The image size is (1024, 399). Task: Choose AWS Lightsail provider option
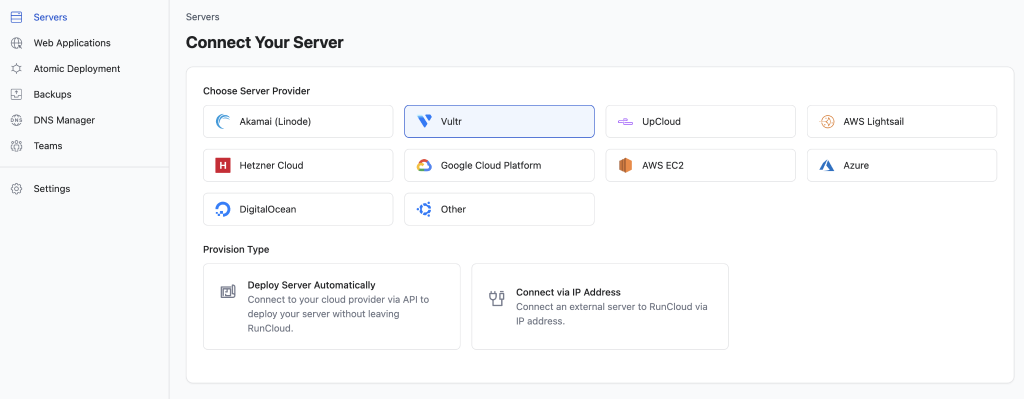pos(902,121)
